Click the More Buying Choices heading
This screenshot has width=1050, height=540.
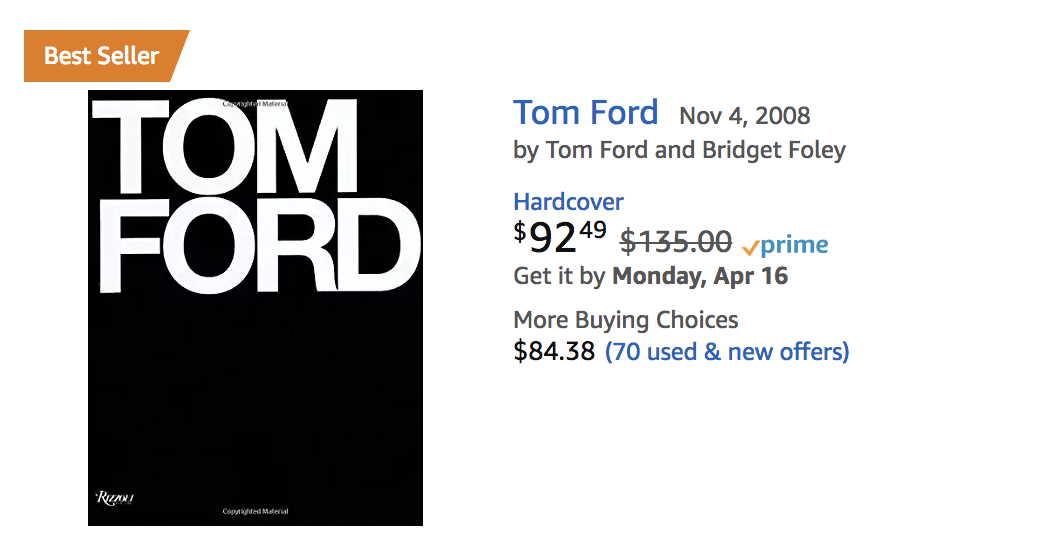(625, 320)
